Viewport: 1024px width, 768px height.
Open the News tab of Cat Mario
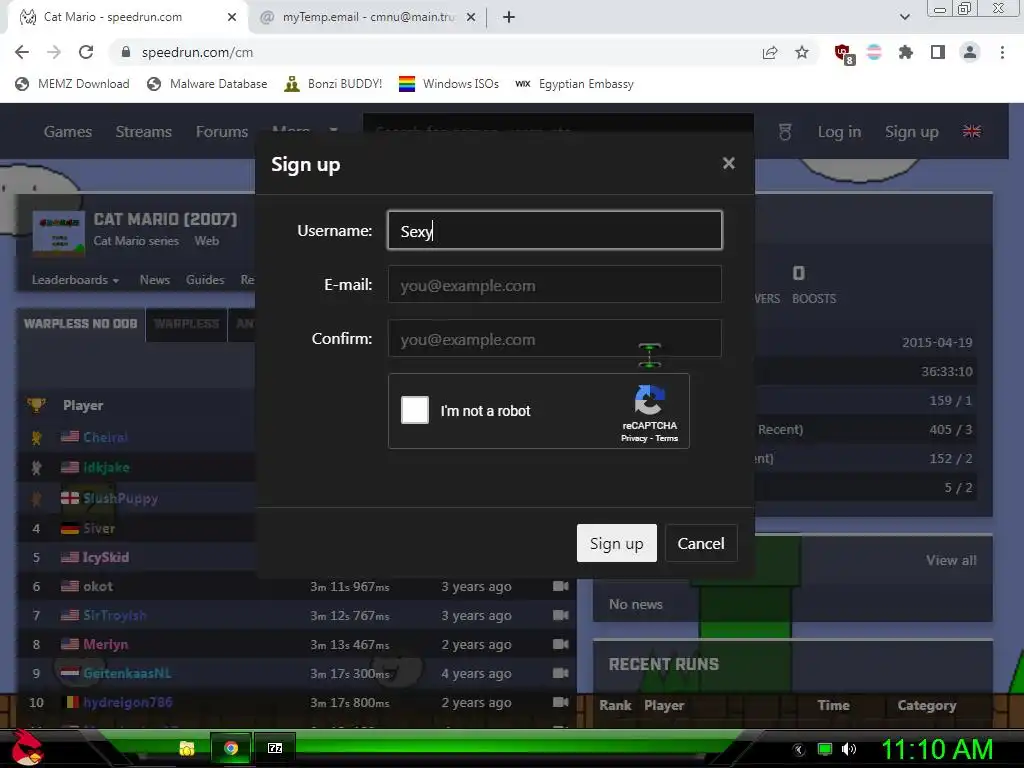pyautogui.click(x=155, y=280)
